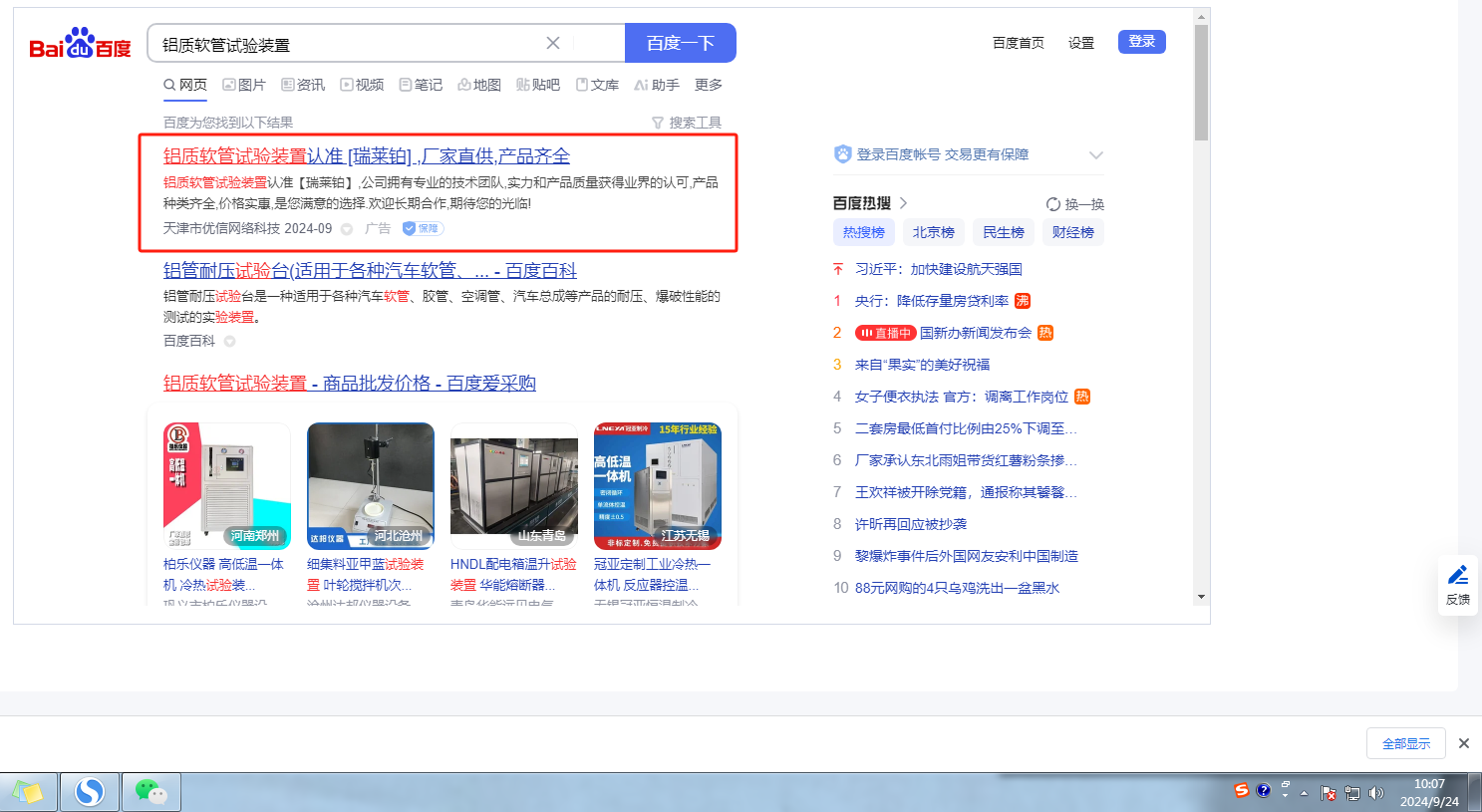The height and width of the screenshot is (812, 1482).
Task: Click the 保障 shield badge on ad result
Action: (423, 228)
